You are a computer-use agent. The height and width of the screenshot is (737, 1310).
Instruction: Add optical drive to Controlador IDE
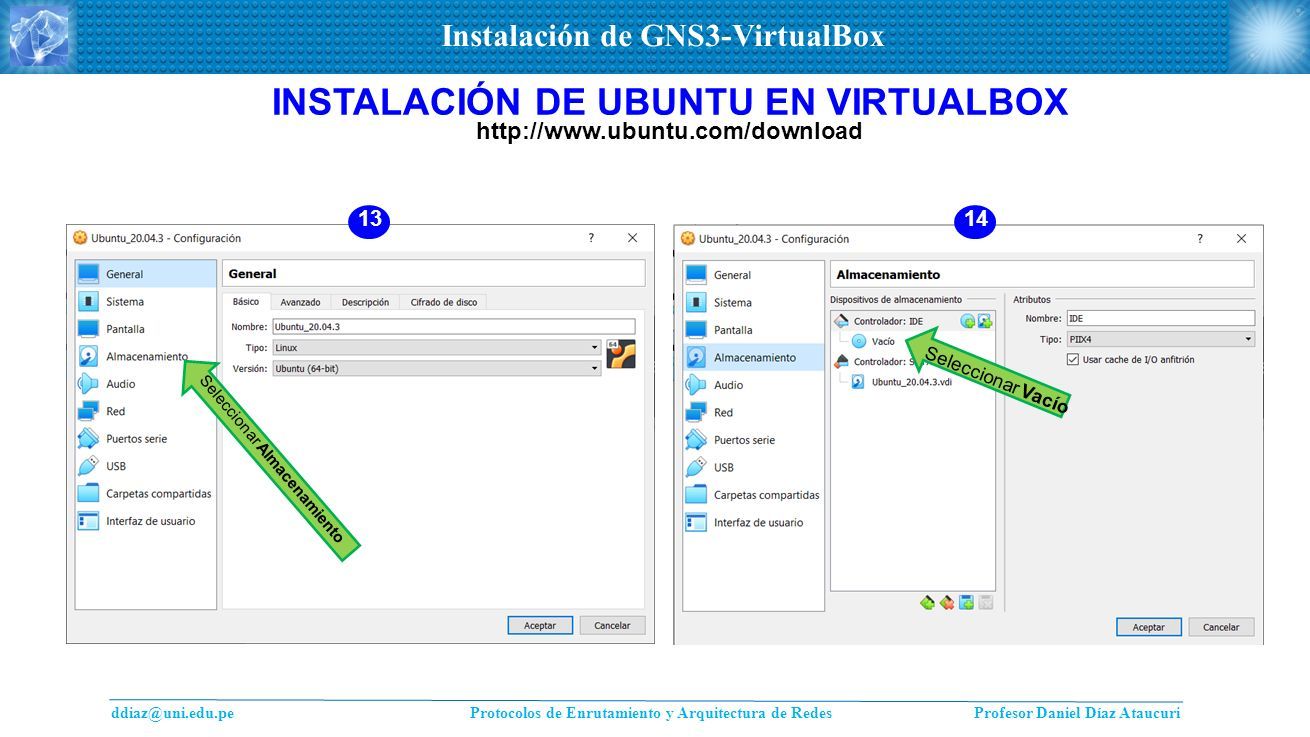point(968,321)
